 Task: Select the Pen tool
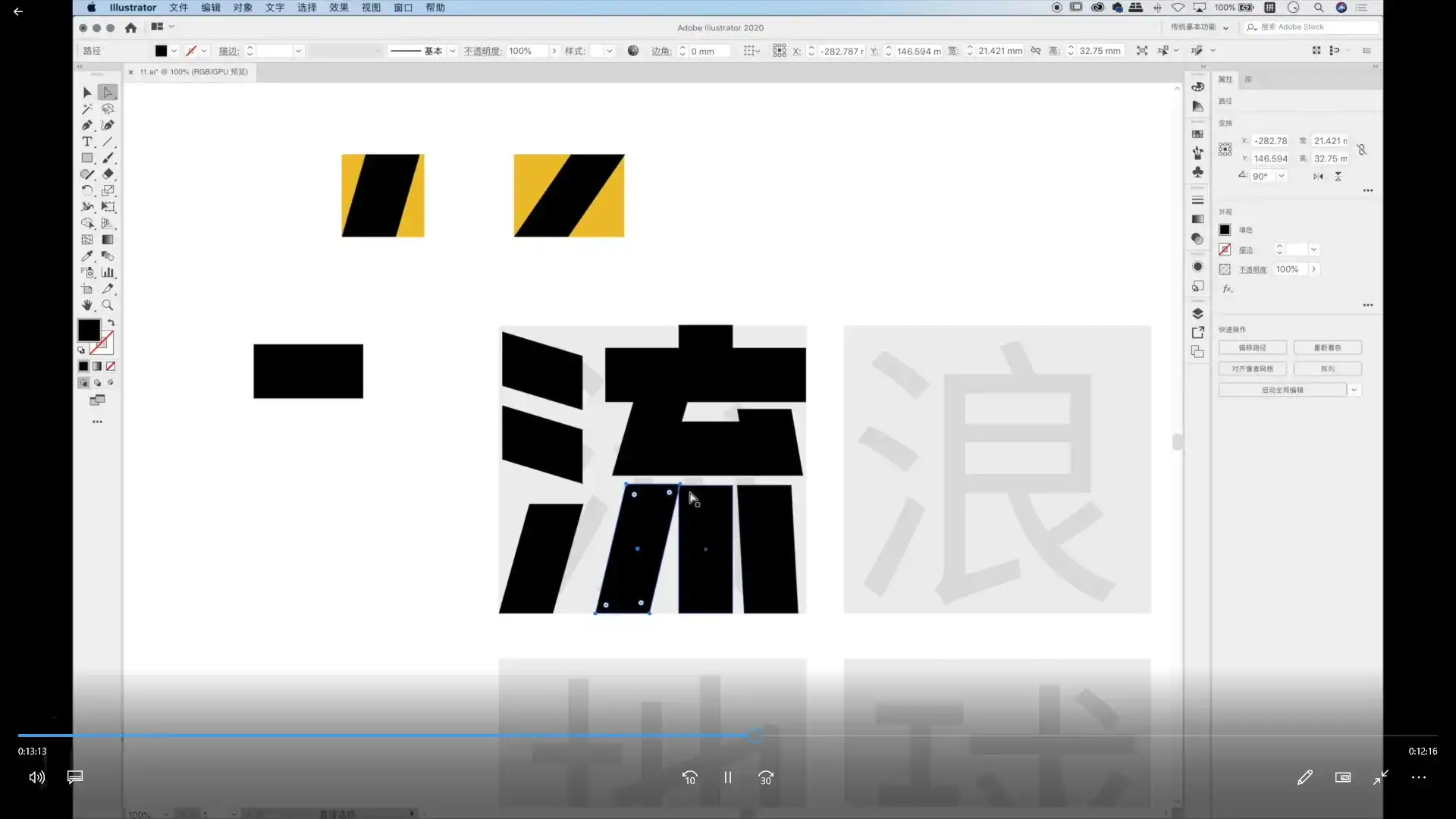(x=87, y=125)
